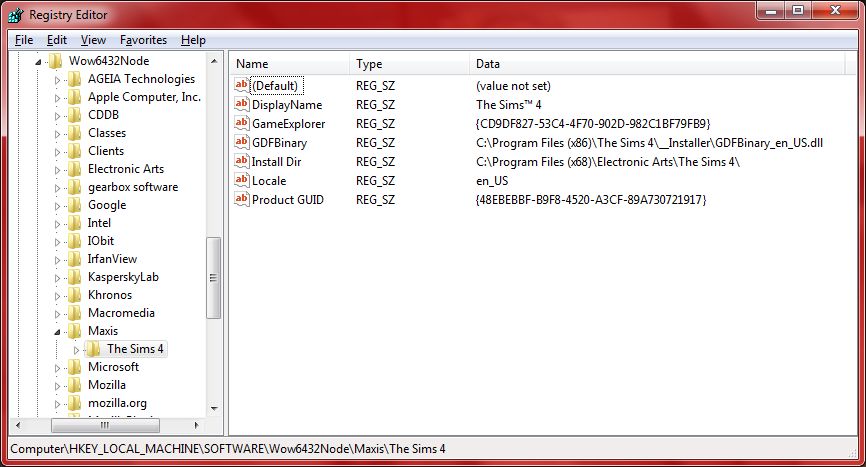Screen dimensions: 866x467
Task: Expand the Mozilla key
Action: point(57,386)
